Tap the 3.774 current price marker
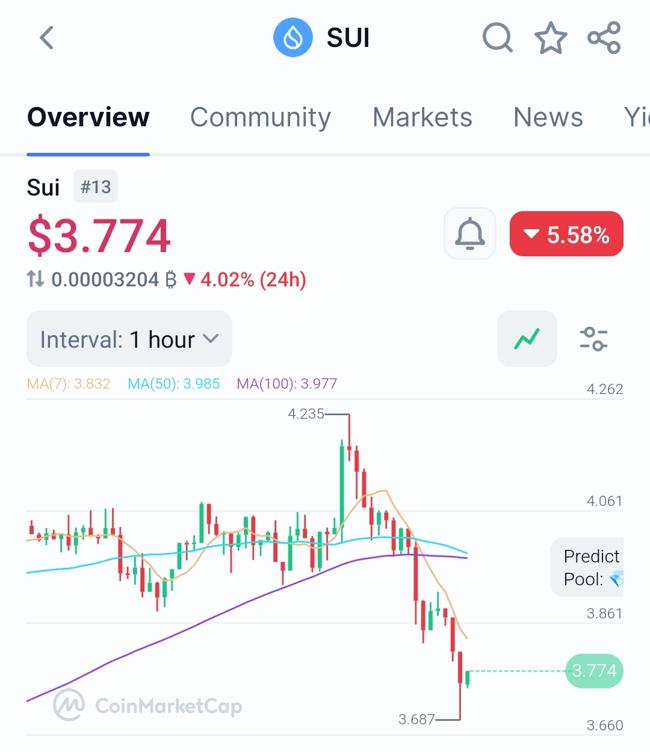The height and width of the screenshot is (752, 650). coord(594,671)
